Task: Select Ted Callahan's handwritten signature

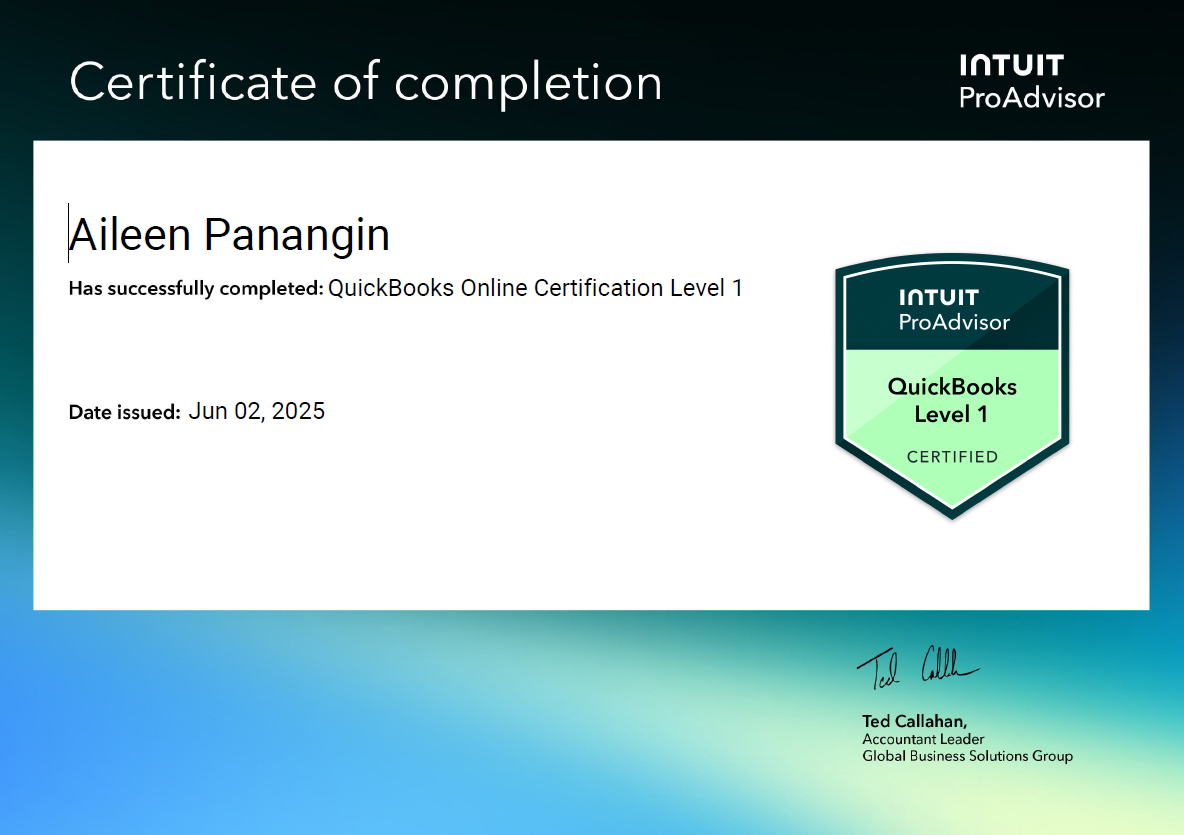Action: [x=920, y=668]
